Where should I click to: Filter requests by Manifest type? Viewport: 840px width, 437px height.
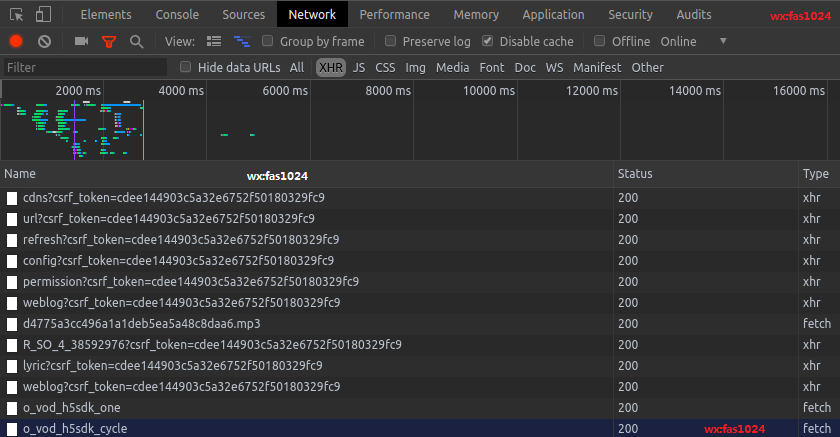click(597, 67)
